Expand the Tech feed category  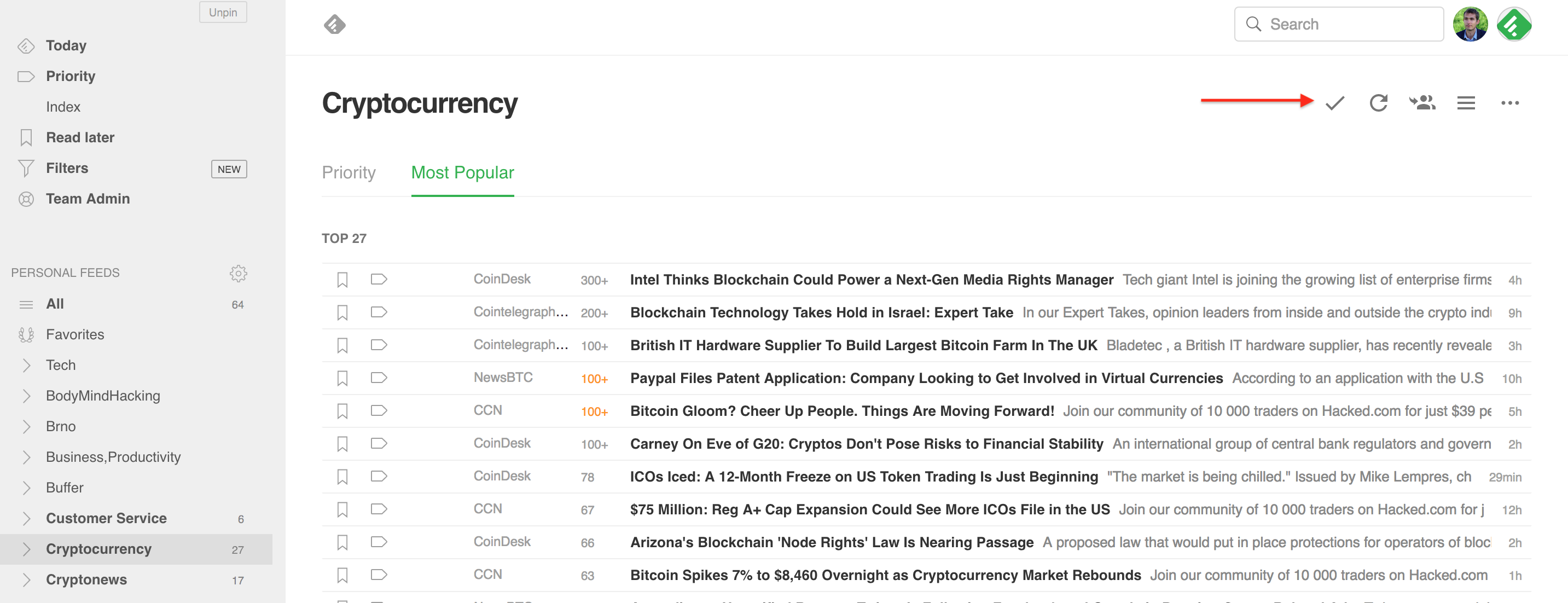(x=27, y=365)
